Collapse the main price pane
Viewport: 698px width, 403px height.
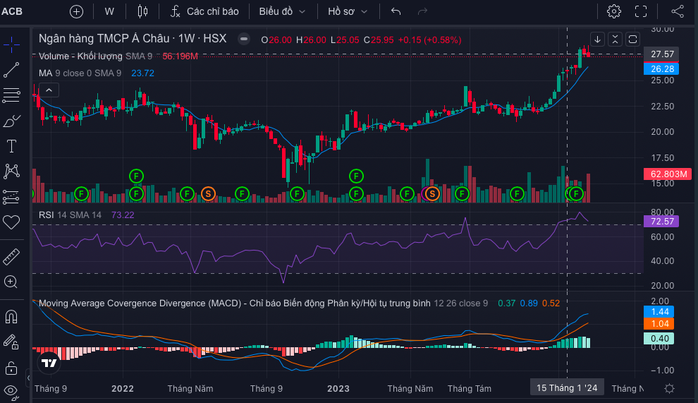tap(615, 39)
